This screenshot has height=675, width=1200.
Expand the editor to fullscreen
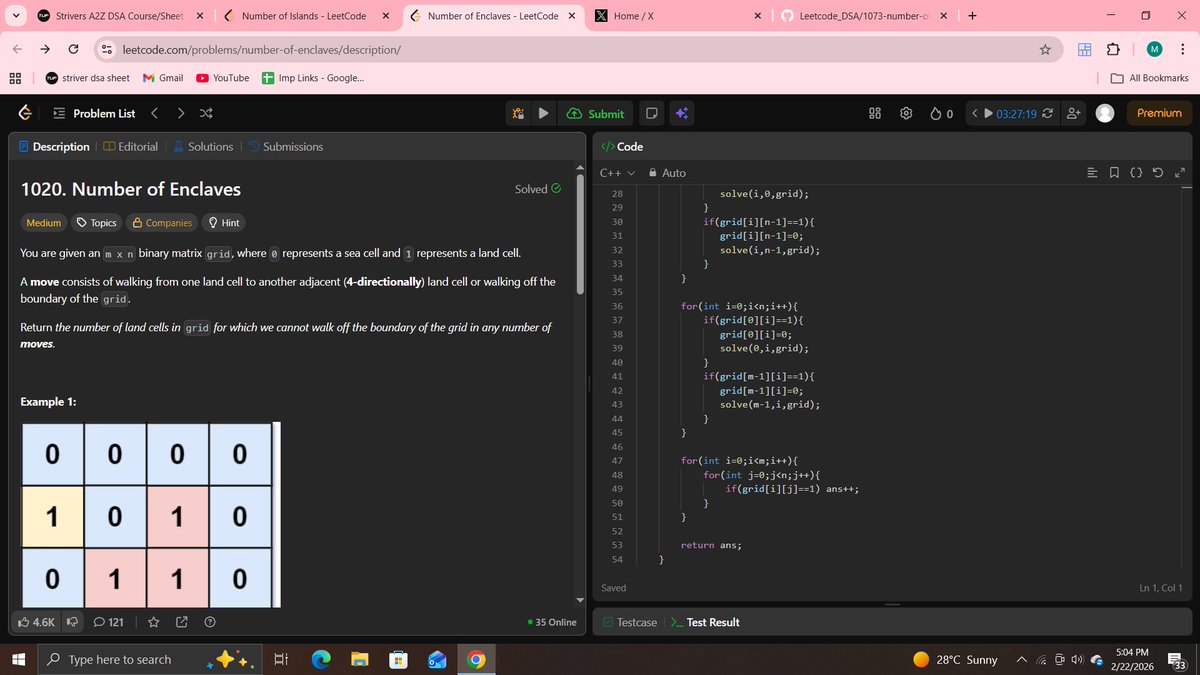[1179, 173]
